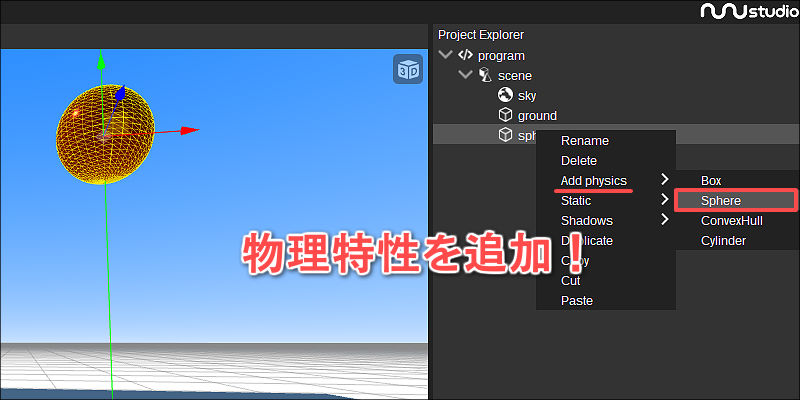Select the orange wireframe sphere
800x400 pixels.
pos(104,133)
